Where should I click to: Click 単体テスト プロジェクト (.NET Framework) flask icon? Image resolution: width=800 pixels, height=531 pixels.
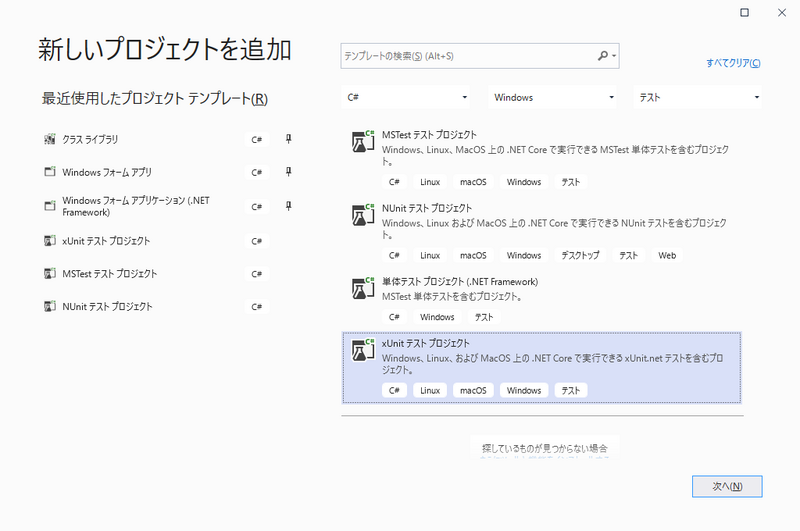coord(363,288)
